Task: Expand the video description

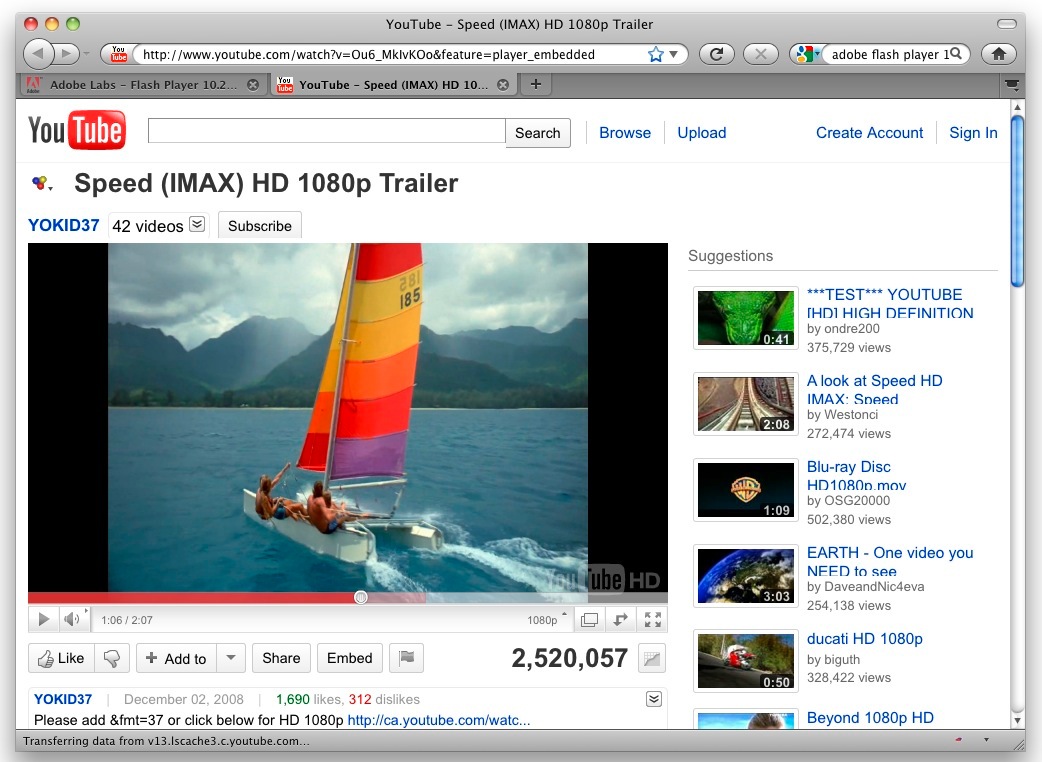Action: point(653,698)
